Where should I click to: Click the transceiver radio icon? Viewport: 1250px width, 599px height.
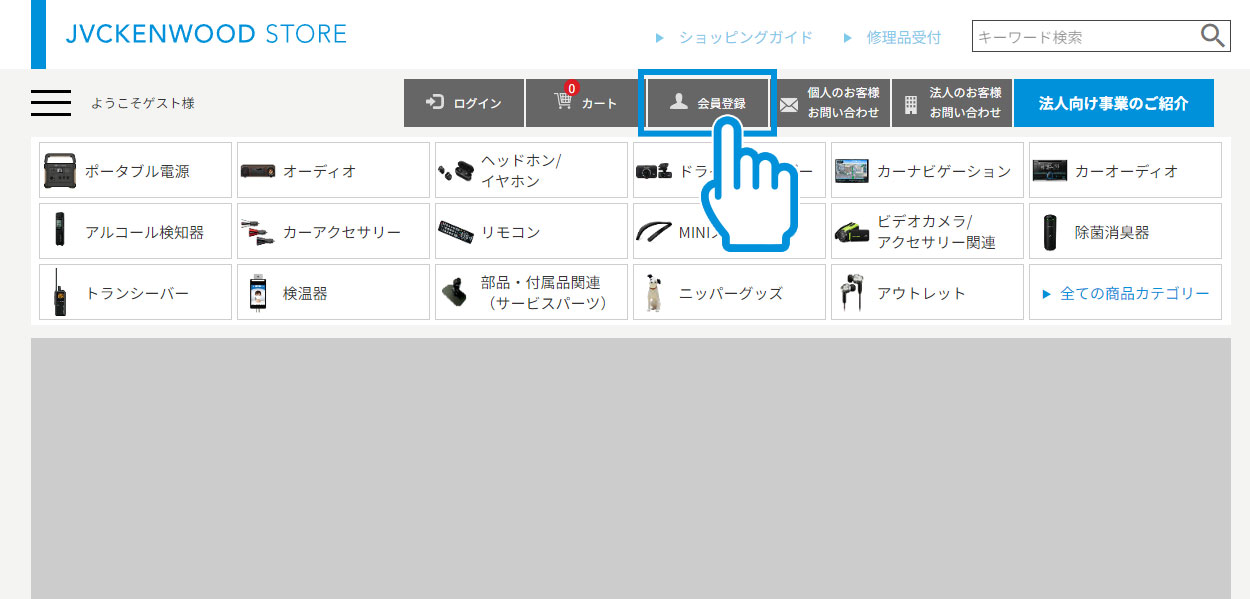(x=59, y=293)
